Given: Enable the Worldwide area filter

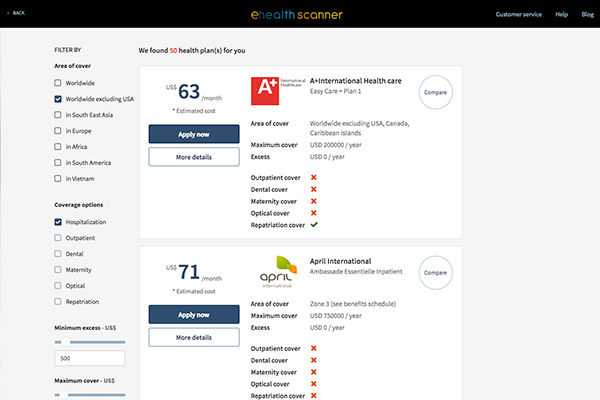Looking at the screenshot, I should pos(58,83).
